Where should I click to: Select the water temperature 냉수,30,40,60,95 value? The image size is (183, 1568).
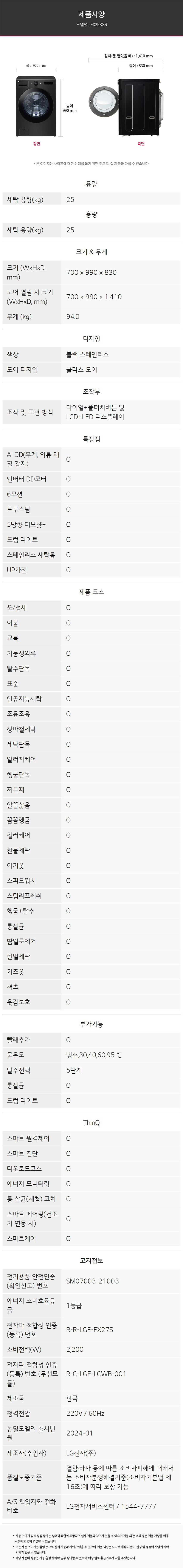tap(93, 1055)
